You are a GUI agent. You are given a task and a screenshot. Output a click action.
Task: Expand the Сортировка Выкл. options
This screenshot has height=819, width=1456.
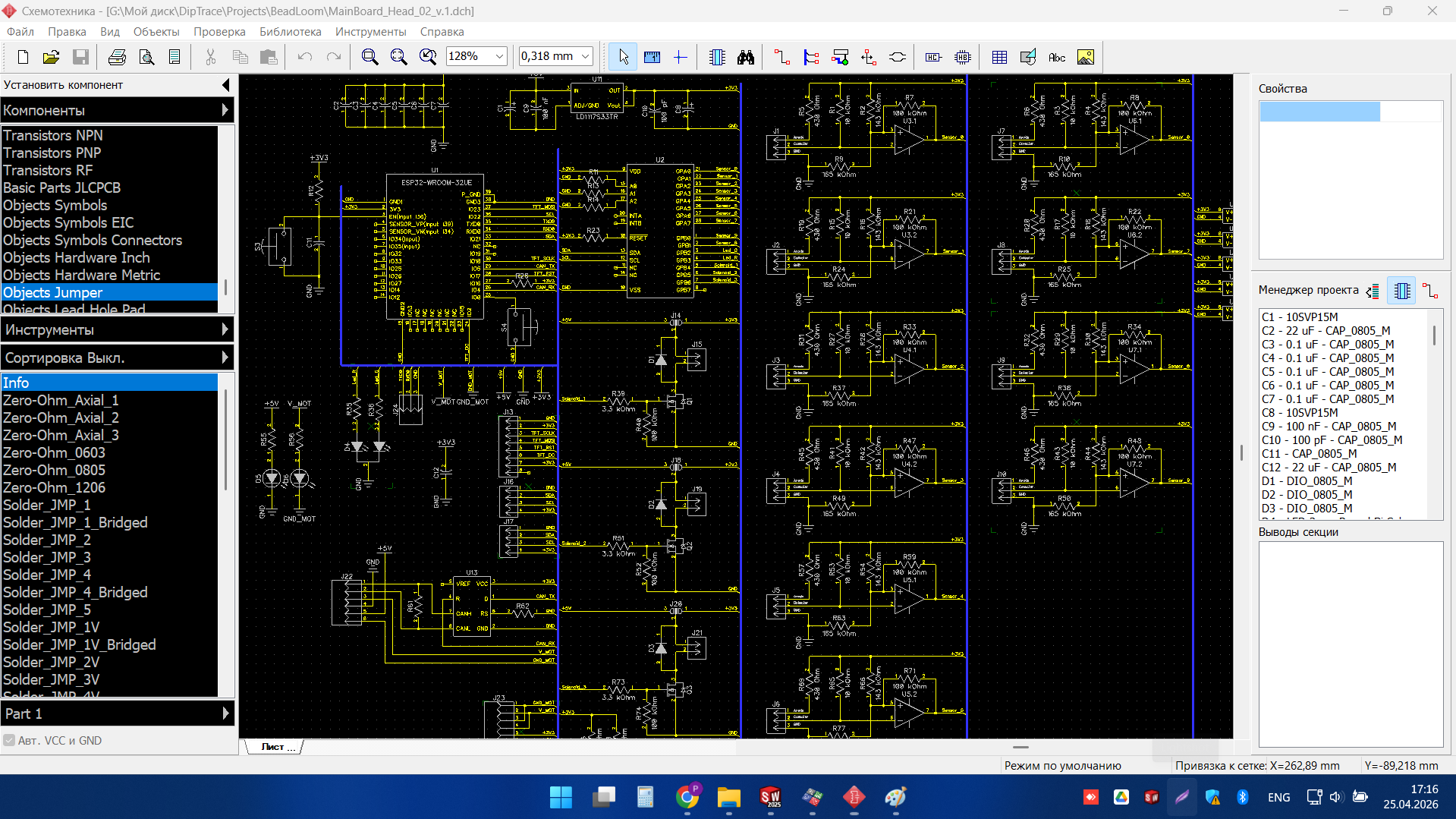click(x=117, y=358)
